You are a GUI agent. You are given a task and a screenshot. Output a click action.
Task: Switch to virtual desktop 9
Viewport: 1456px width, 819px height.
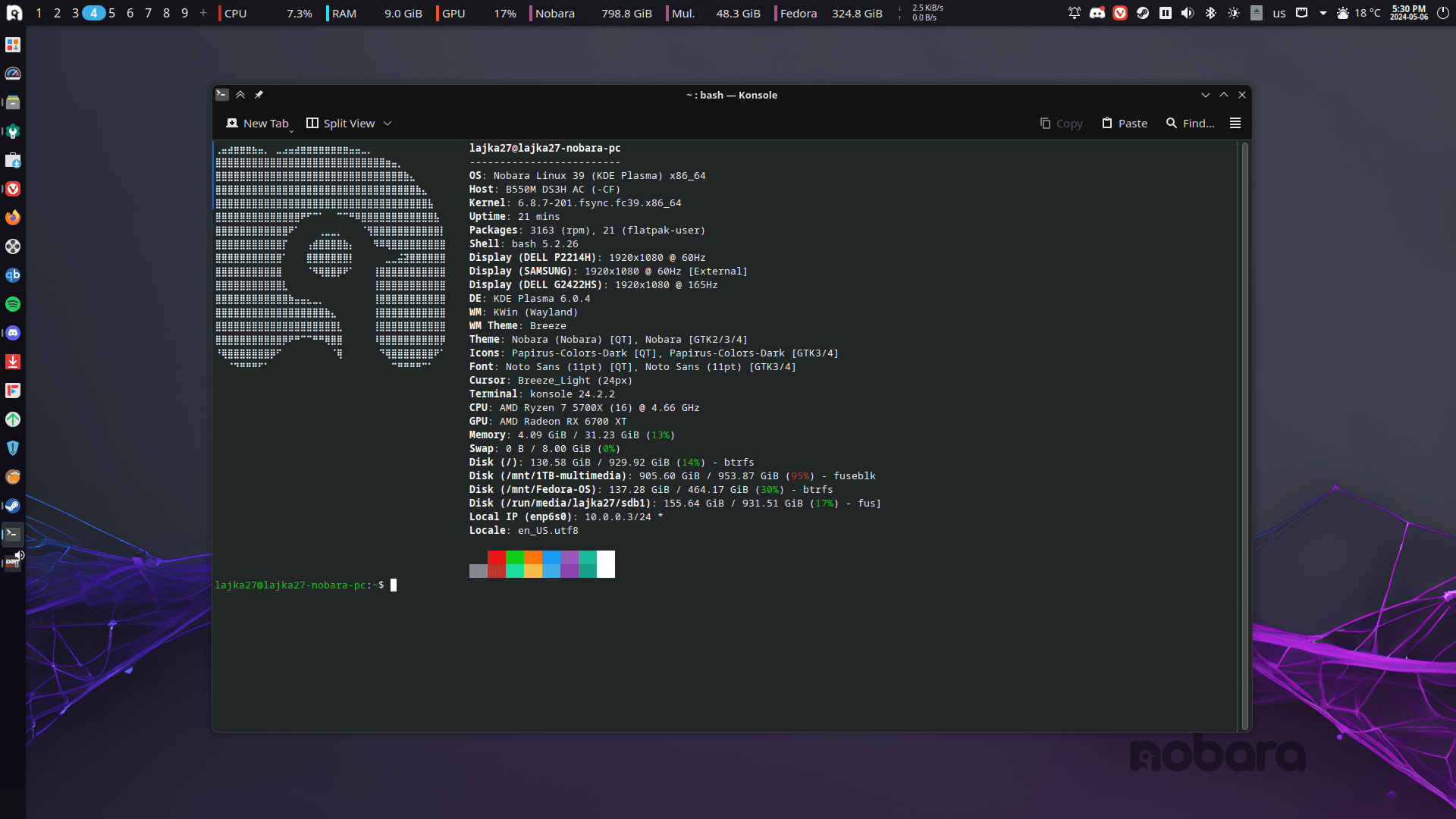pyautogui.click(x=185, y=13)
